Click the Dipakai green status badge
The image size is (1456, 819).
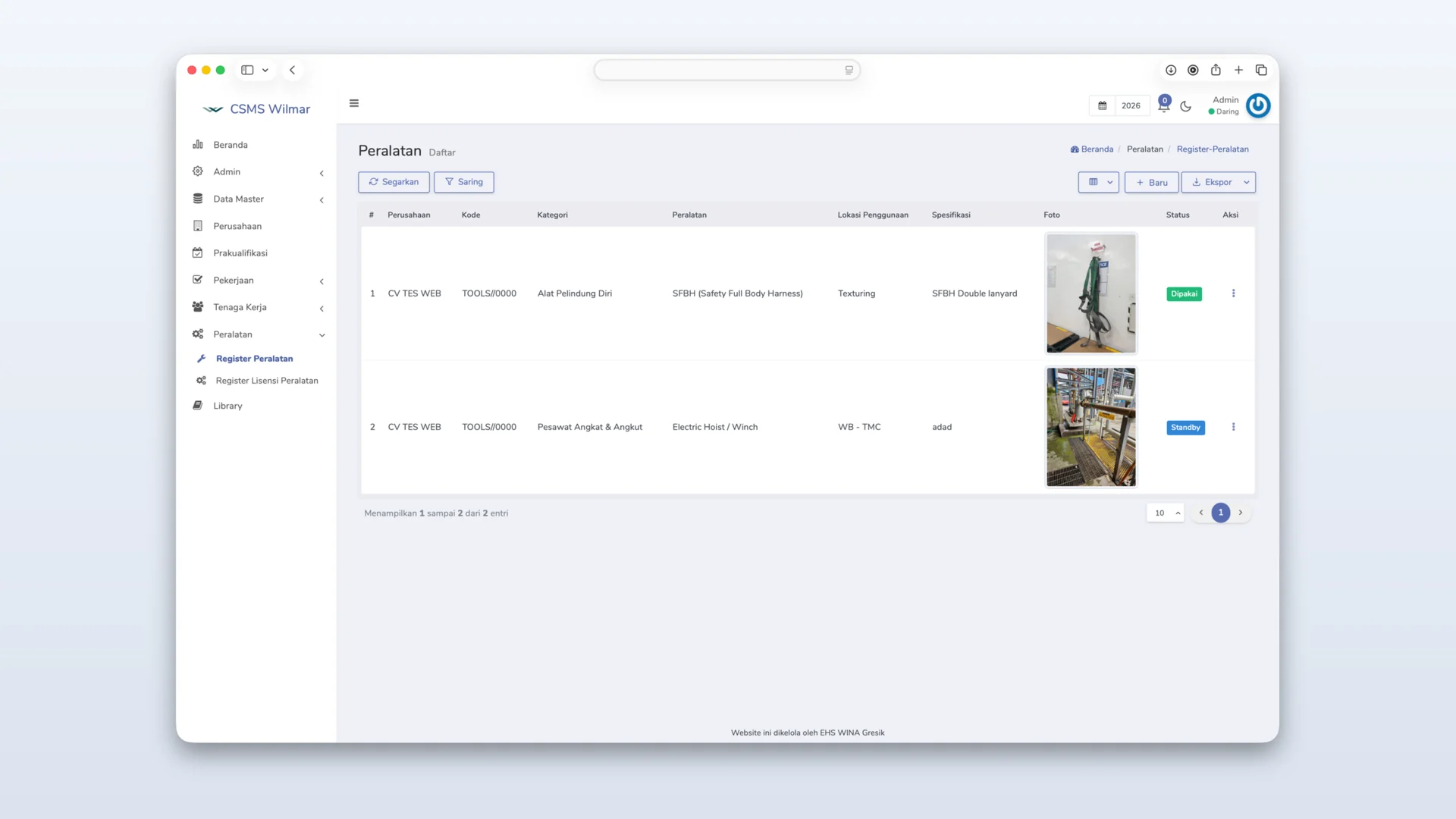[1184, 294]
